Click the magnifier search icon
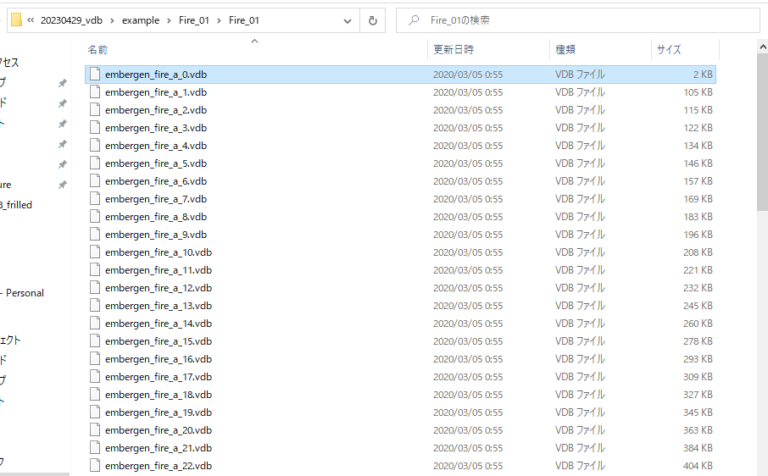768x476 pixels. click(x=414, y=20)
